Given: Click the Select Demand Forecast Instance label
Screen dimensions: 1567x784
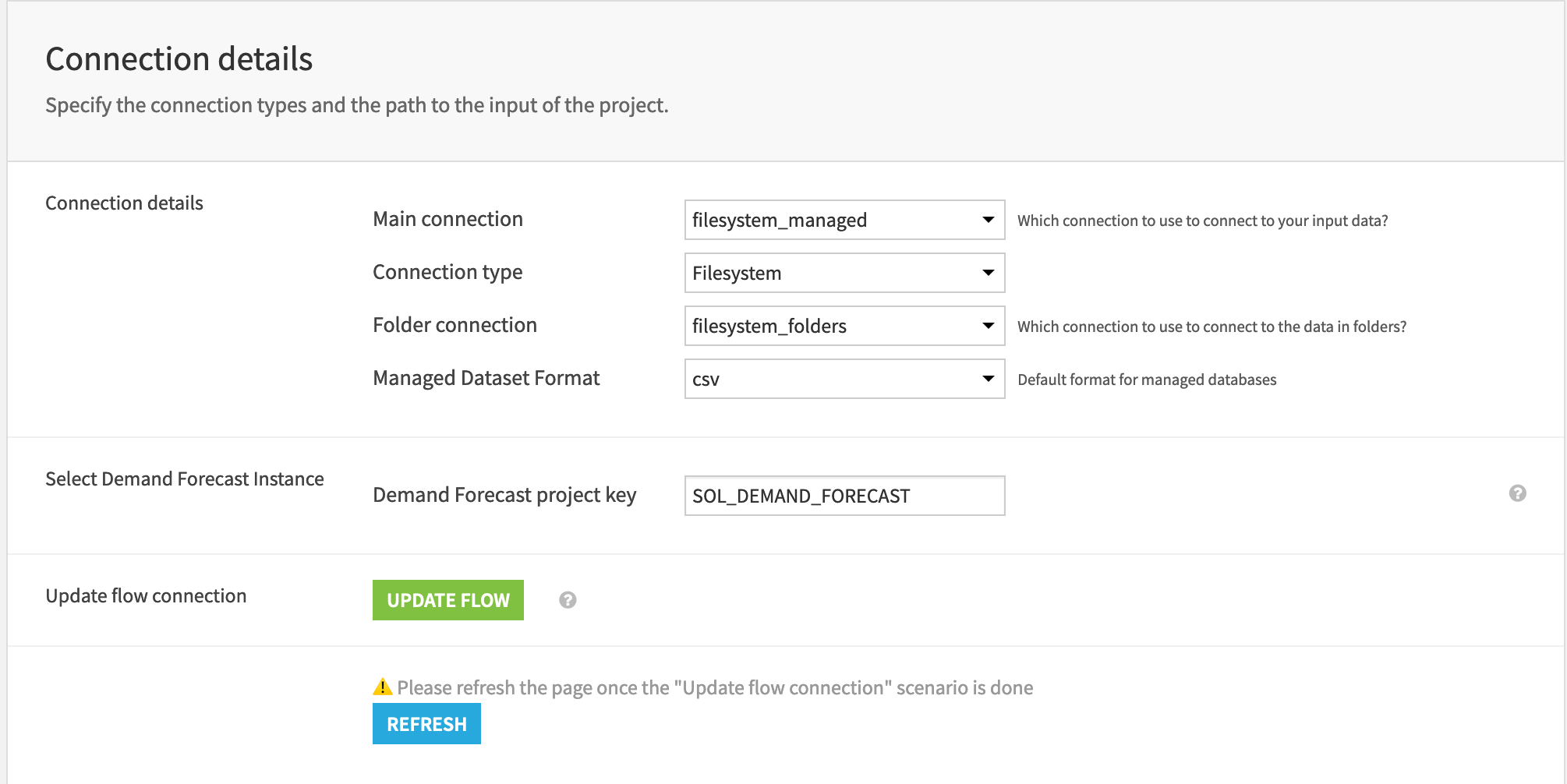Looking at the screenshot, I should point(186,479).
